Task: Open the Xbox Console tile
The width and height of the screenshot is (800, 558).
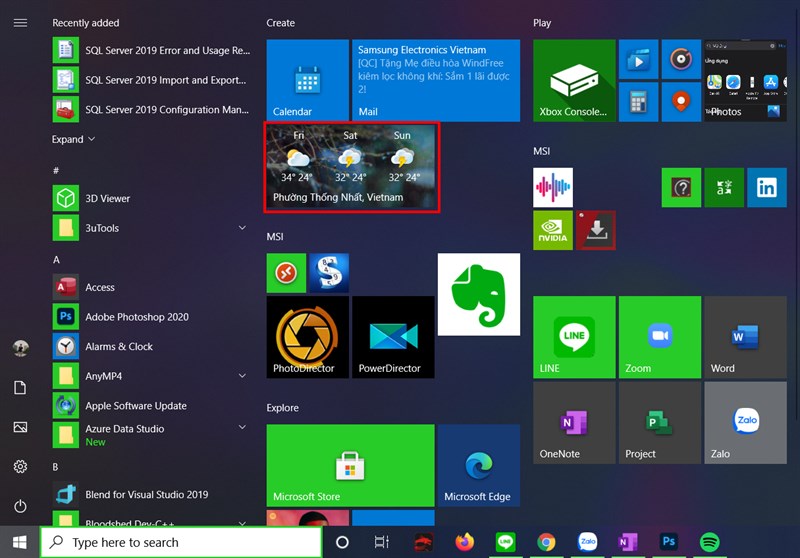Action: pyautogui.click(x=574, y=81)
